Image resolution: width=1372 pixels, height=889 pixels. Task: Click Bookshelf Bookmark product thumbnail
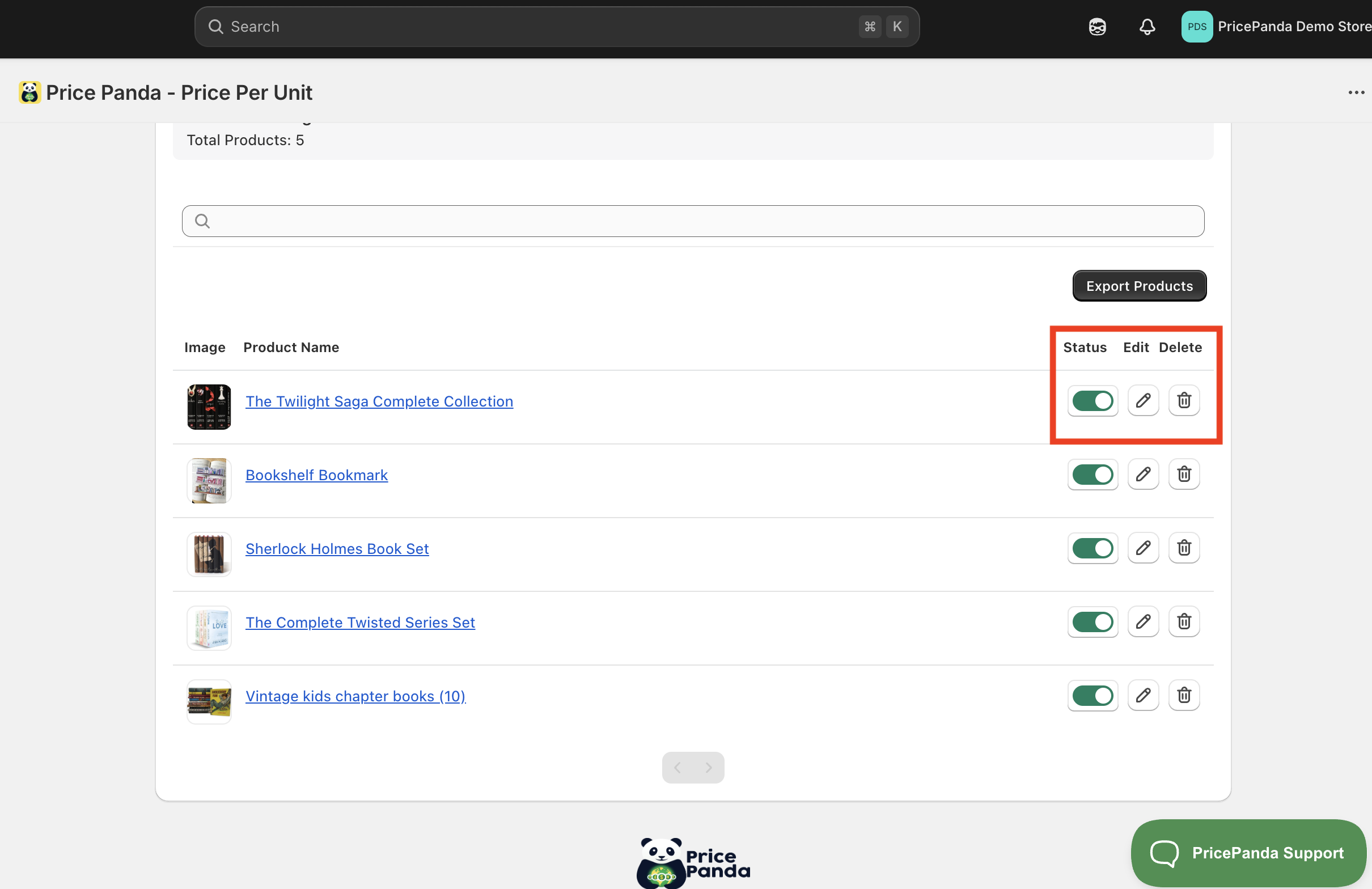pos(209,481)
